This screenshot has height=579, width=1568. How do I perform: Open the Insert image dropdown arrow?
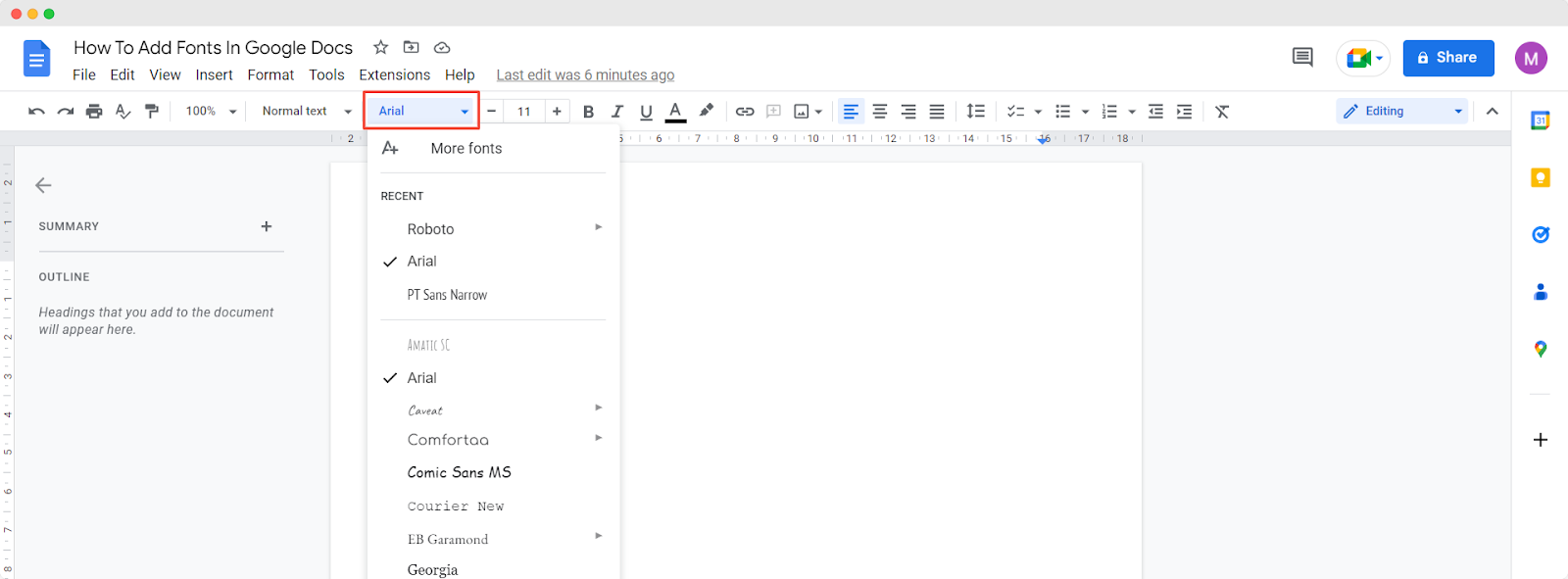818,112
